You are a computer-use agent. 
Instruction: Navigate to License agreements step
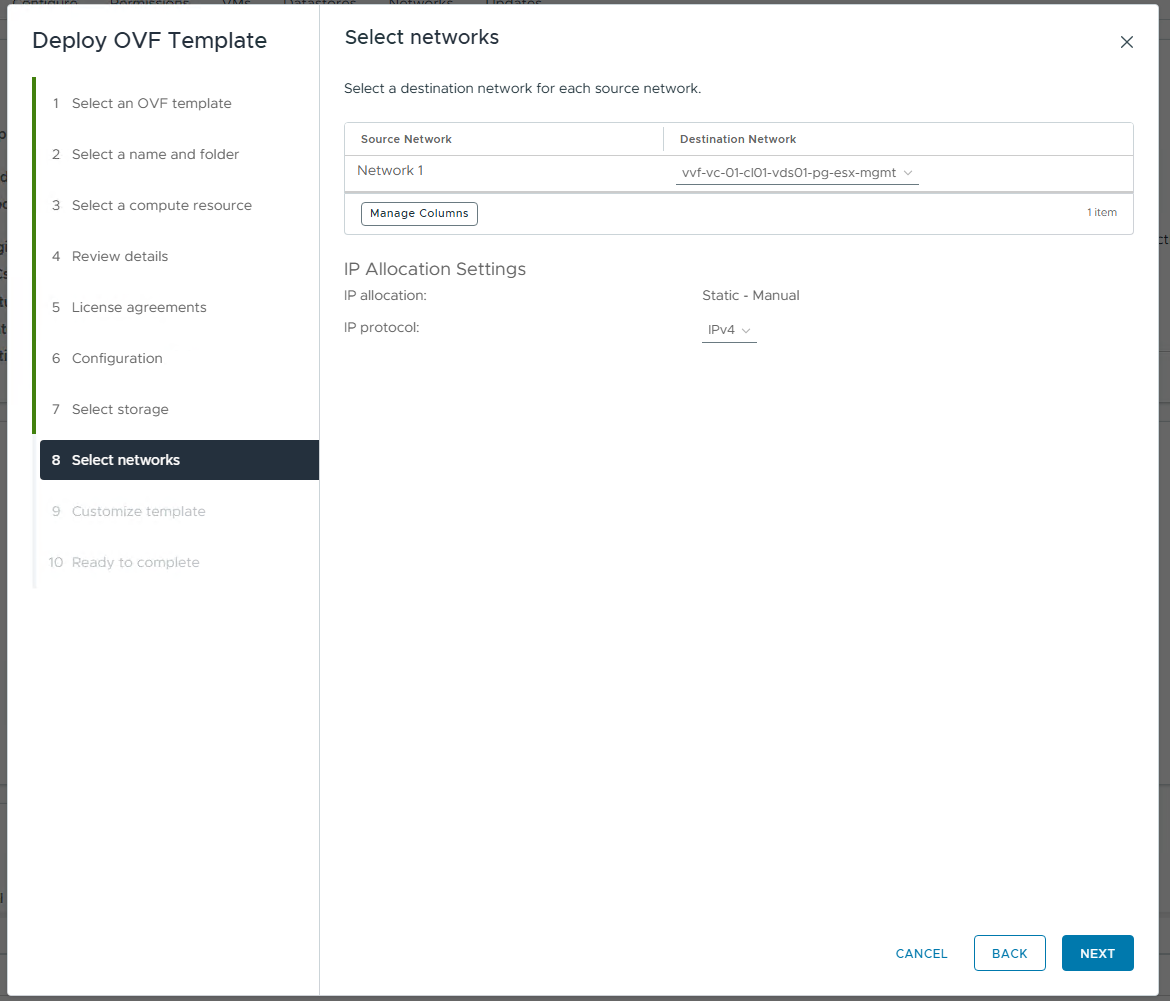(x=139, y=307)
